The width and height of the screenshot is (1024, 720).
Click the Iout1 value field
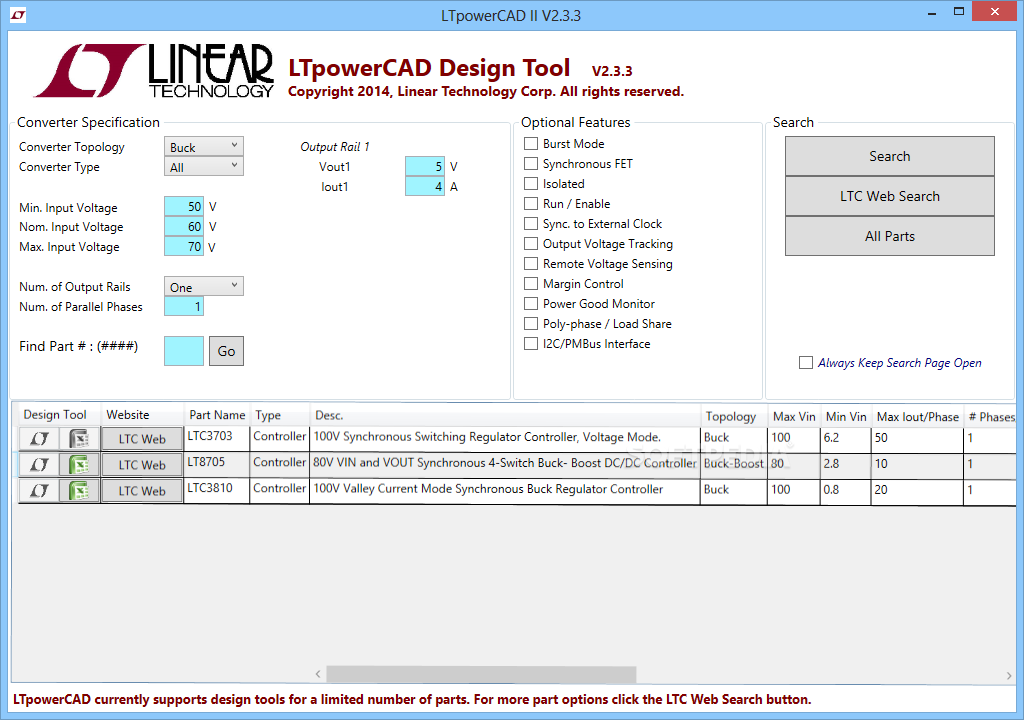[x=424, y=186]
